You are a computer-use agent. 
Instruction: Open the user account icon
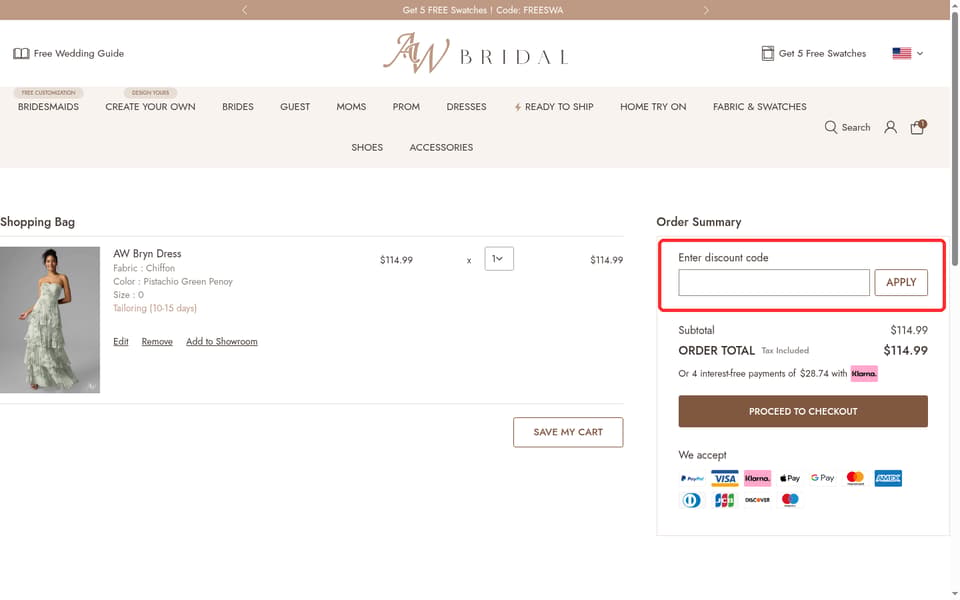(890, 127)
